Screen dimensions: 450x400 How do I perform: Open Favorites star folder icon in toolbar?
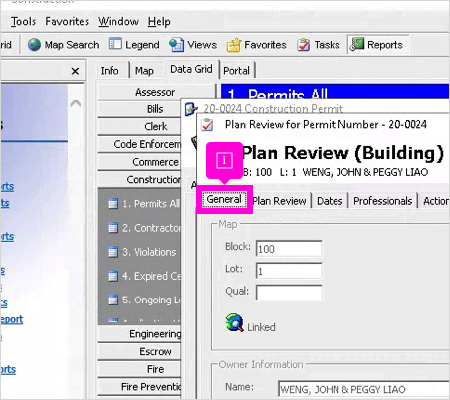(234, 45)
